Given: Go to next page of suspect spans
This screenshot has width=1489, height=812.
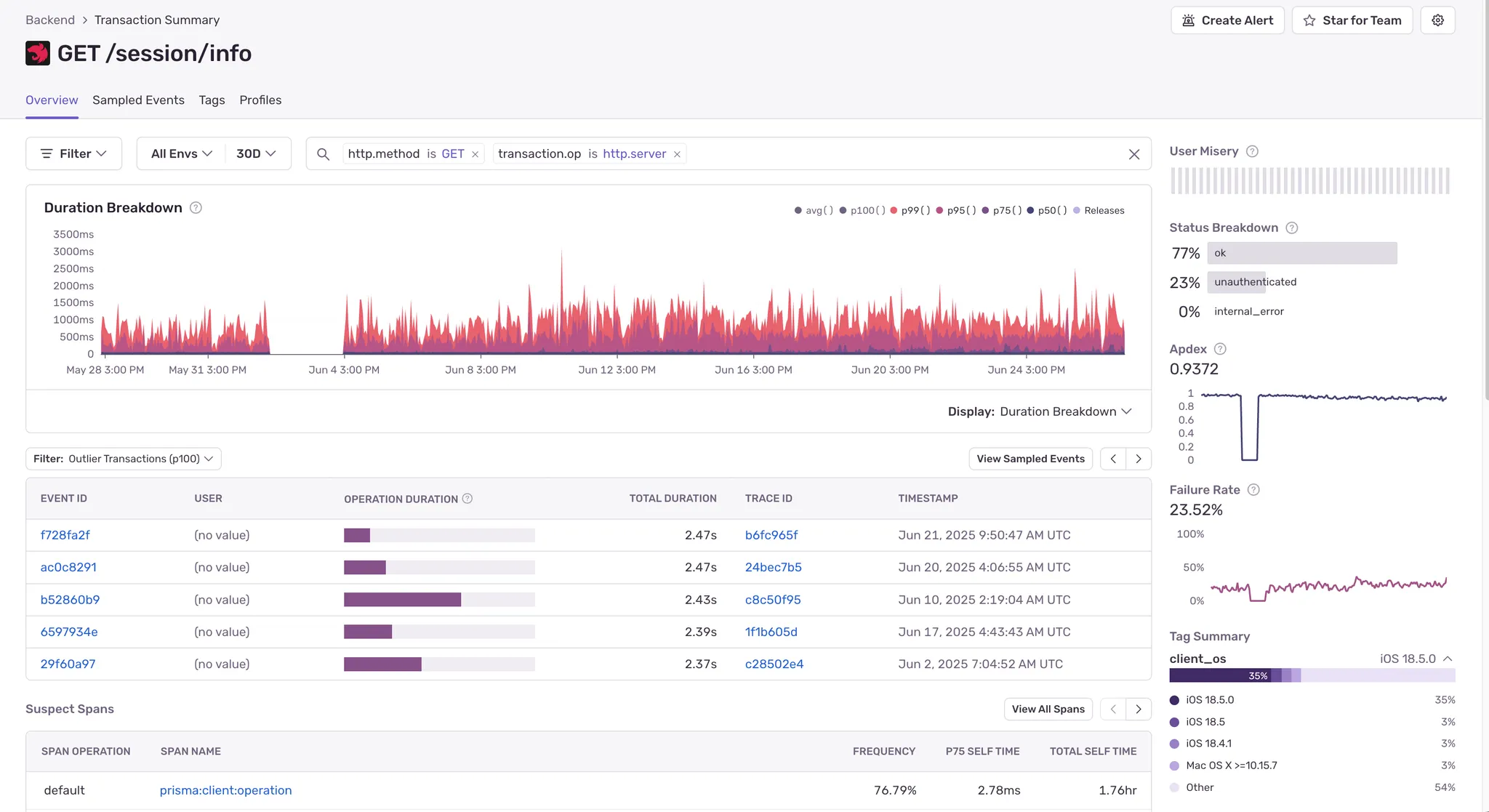Looking at the screenshot, I should pyautogui.click(x=1139, y=709).
